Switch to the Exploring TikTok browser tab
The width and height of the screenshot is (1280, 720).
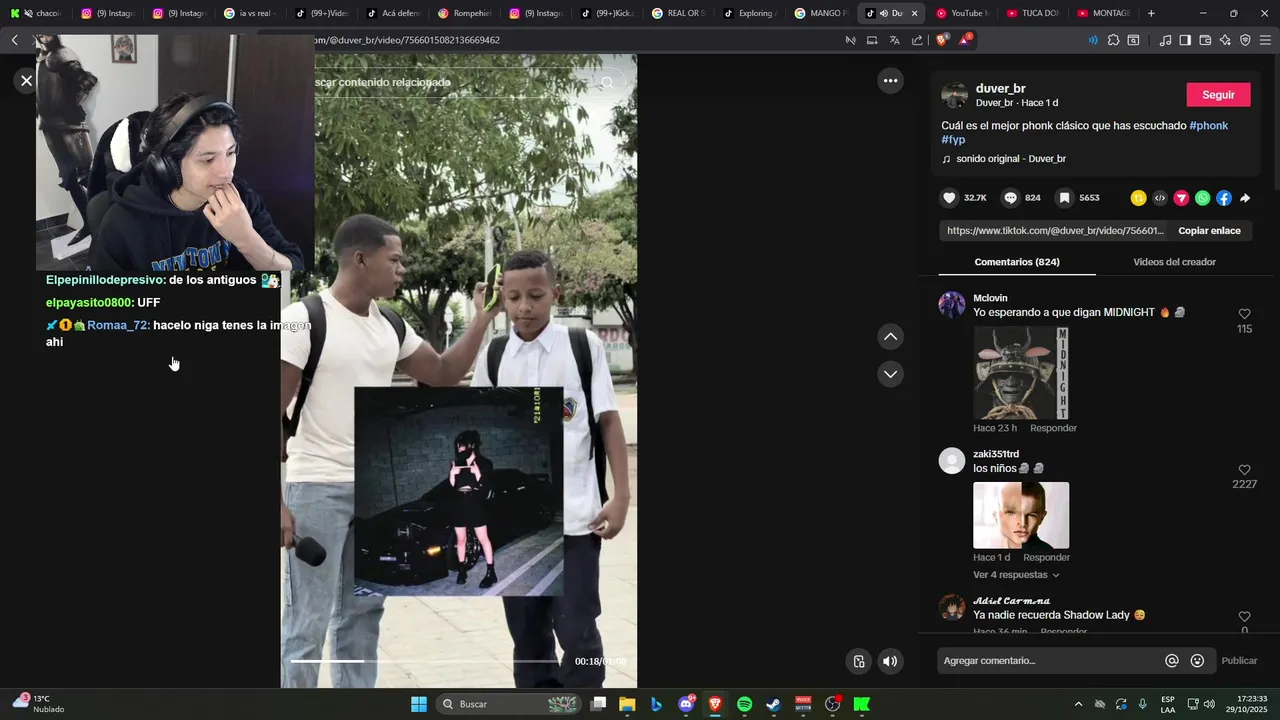tap(751, 13)
